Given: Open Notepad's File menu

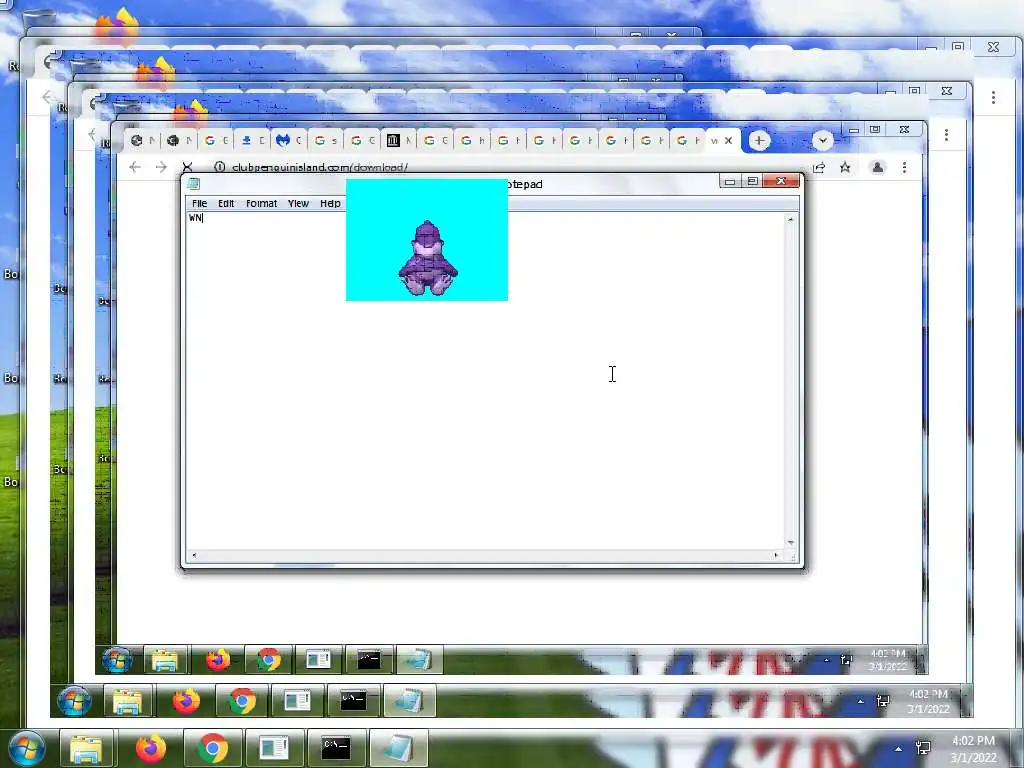Looking at the screenshot, I should tap(200, 204).
